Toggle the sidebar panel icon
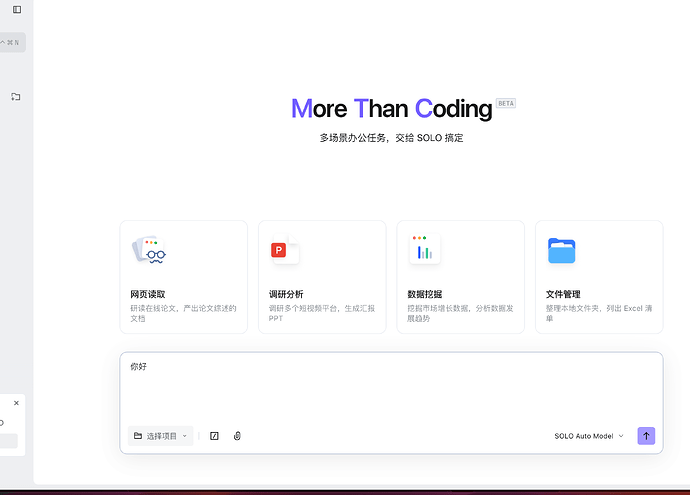 click(17, 9)
